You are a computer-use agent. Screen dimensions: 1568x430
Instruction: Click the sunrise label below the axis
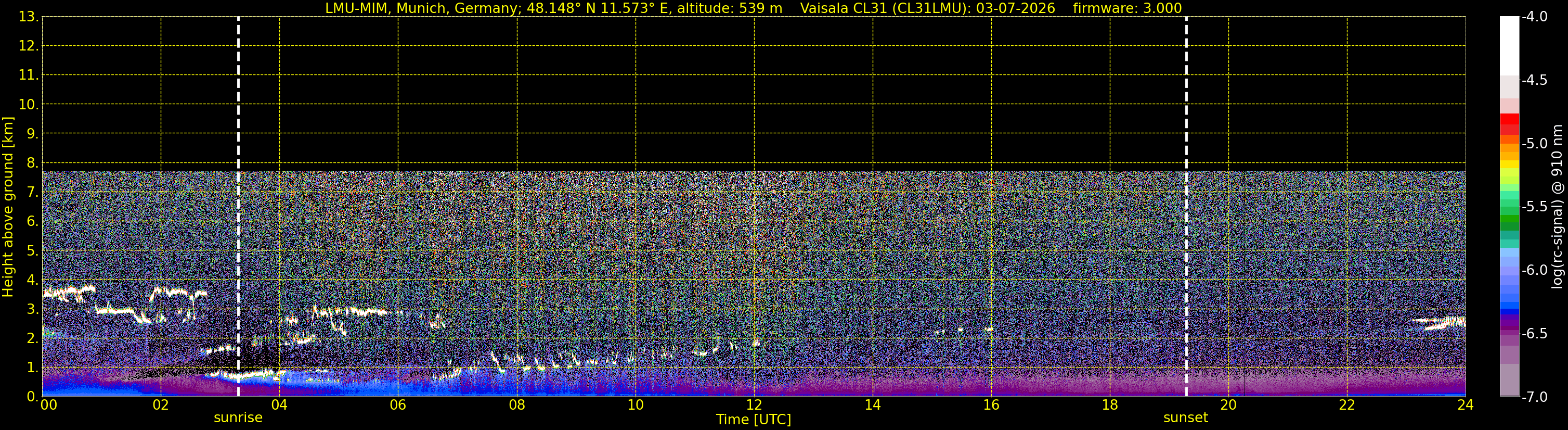pyautogui.click(x=238, y=418)
